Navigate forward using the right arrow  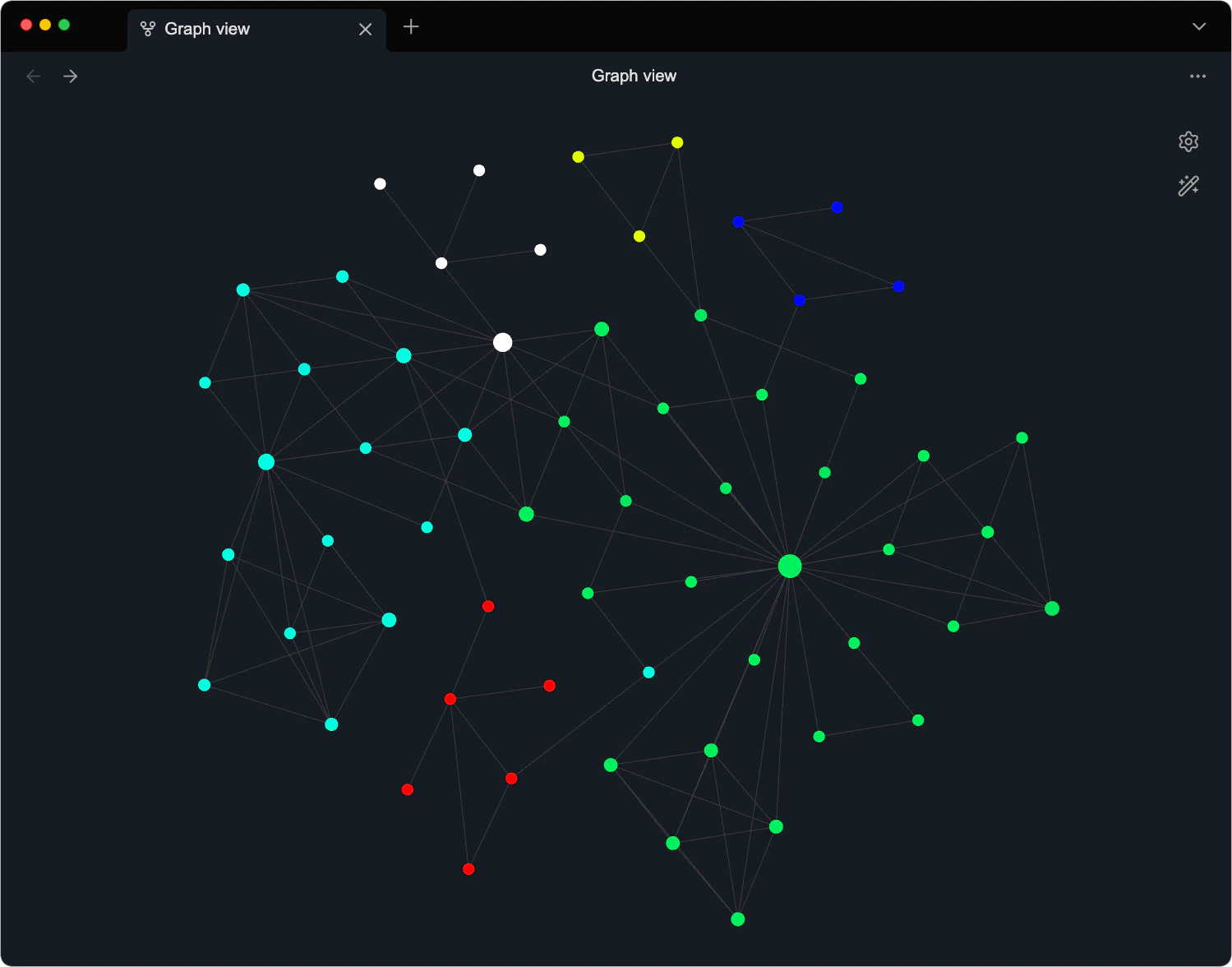71,76
